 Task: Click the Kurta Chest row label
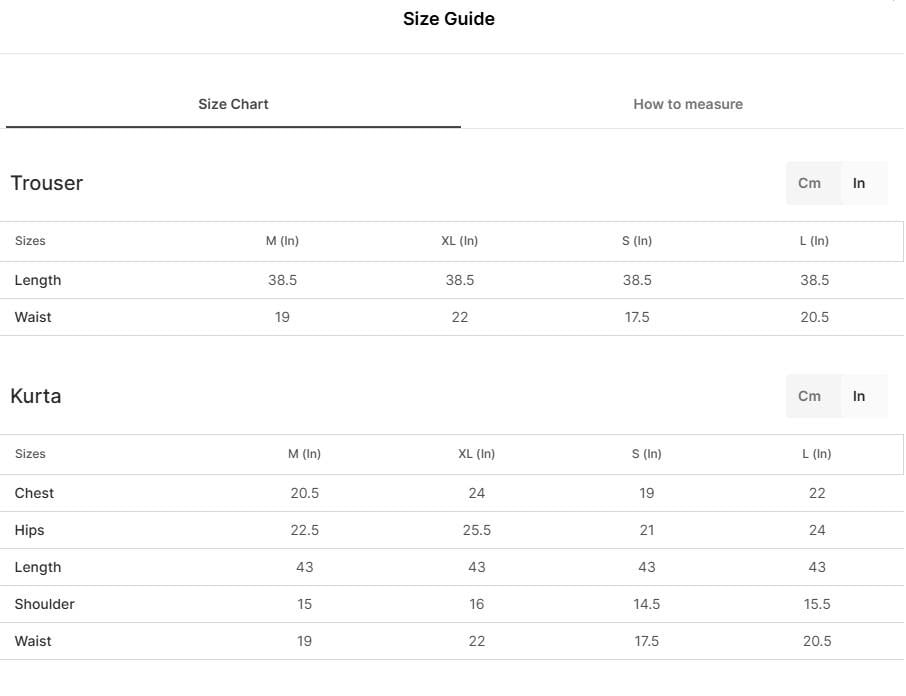(34, 493)
